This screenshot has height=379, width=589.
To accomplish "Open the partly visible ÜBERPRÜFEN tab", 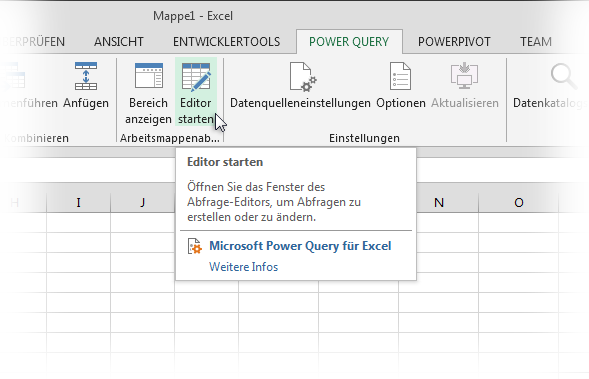I will tap(33, 42).
